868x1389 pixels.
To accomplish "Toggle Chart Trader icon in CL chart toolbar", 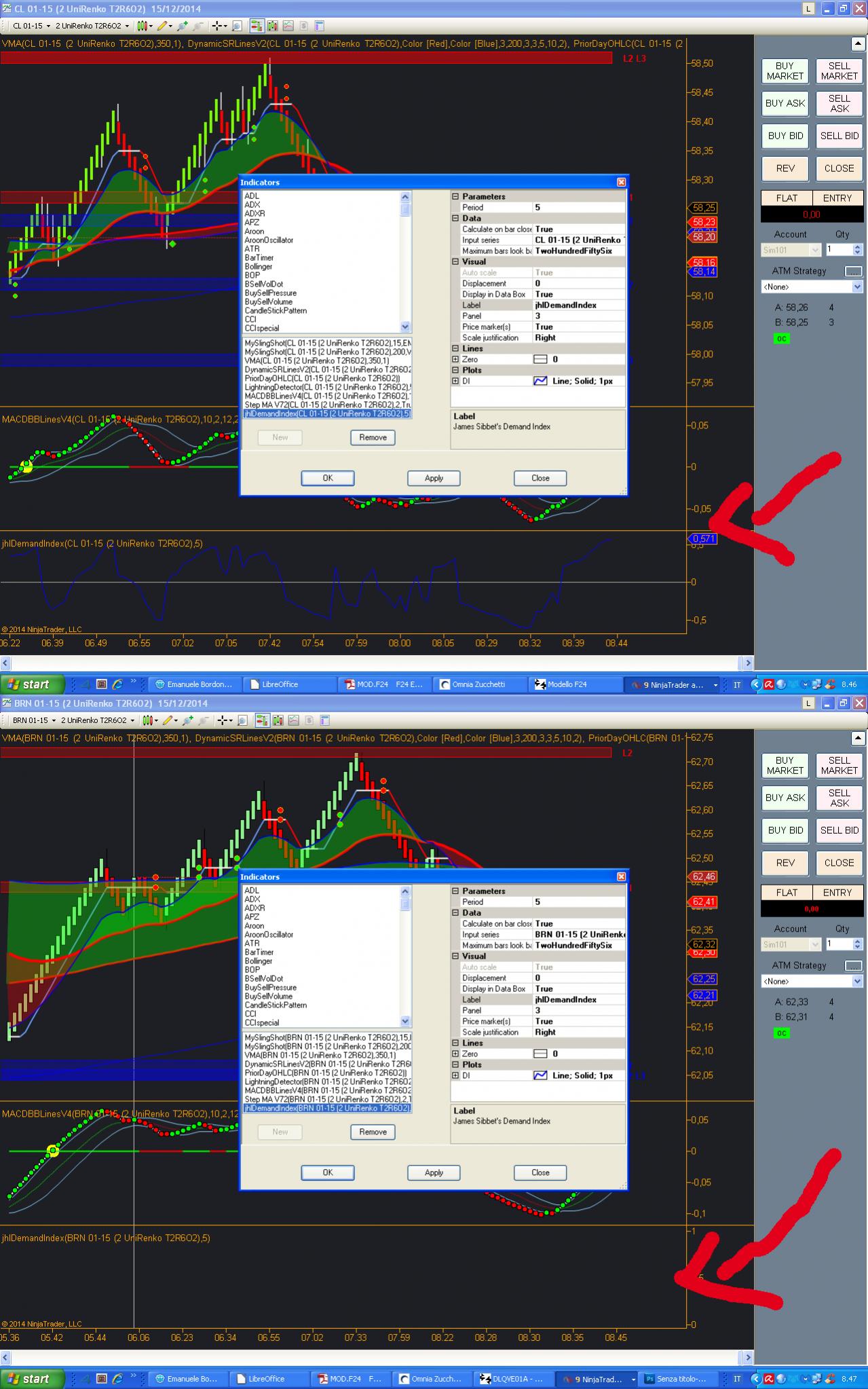I will tap(257, 26).
